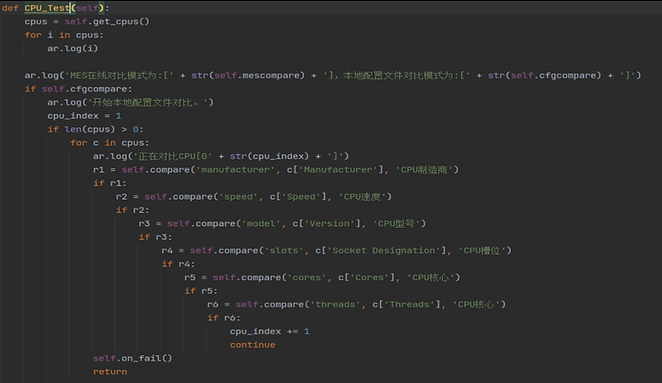The image size is (662, 383).
Task: Click the 'return' keyword
Action: point(110,372)
